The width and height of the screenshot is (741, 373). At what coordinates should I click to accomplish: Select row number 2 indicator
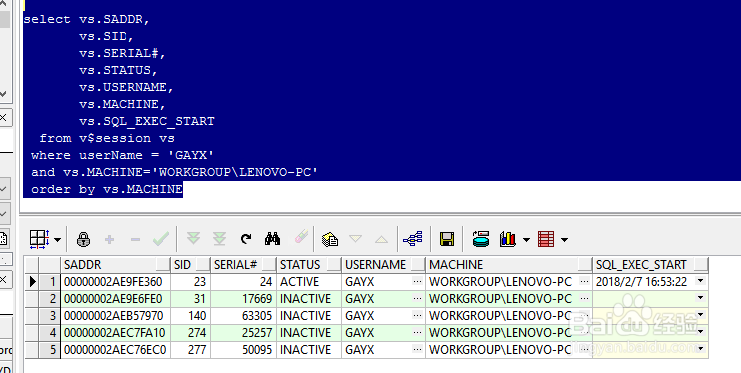pos(49,299)
